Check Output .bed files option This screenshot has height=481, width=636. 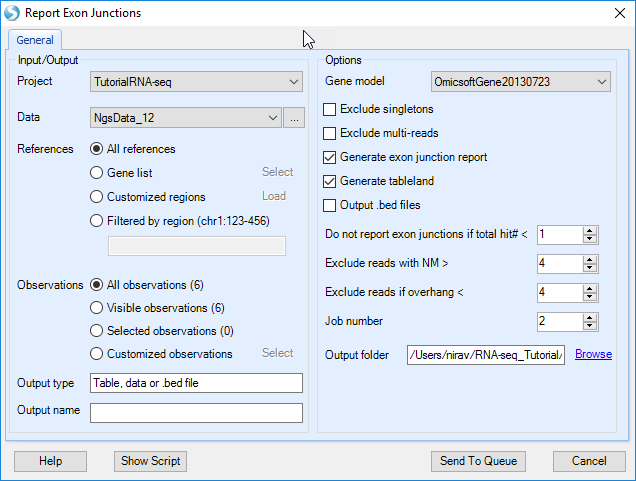coord(329,205)
